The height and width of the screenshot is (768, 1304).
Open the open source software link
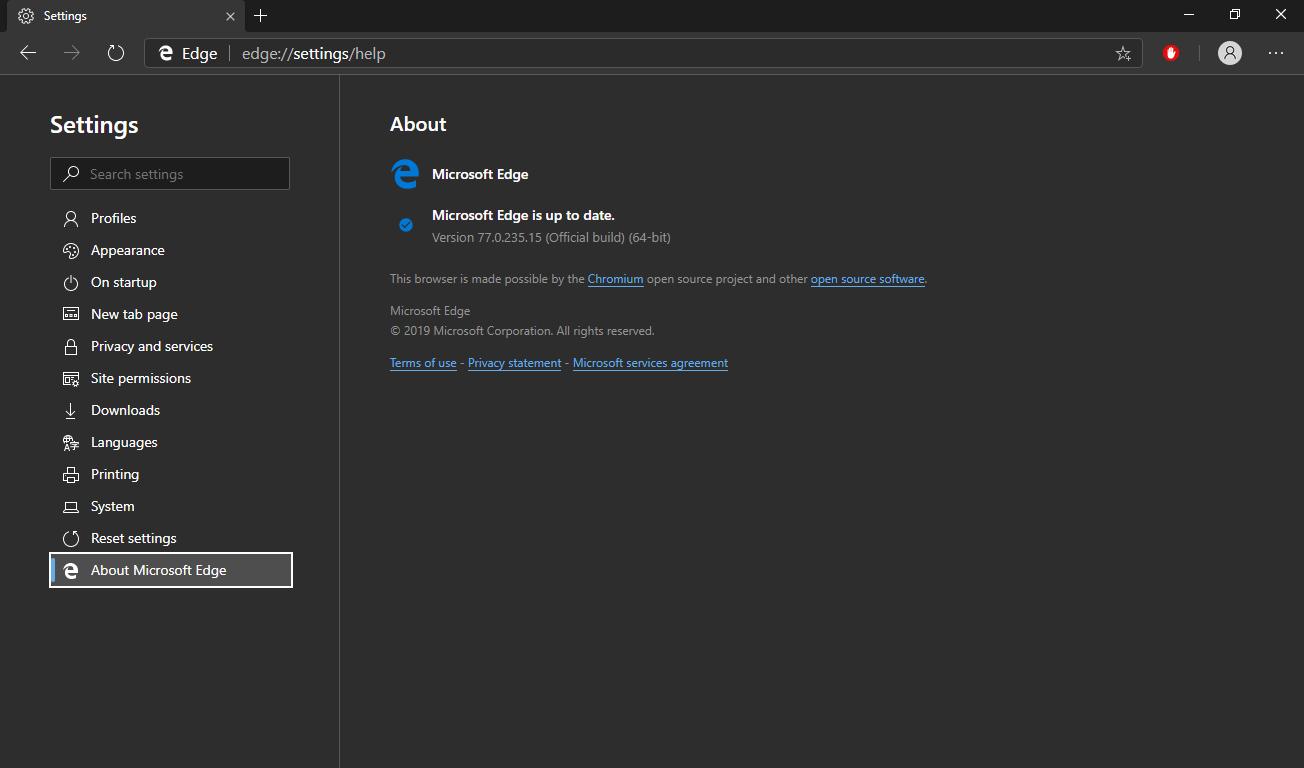point(867,279)
